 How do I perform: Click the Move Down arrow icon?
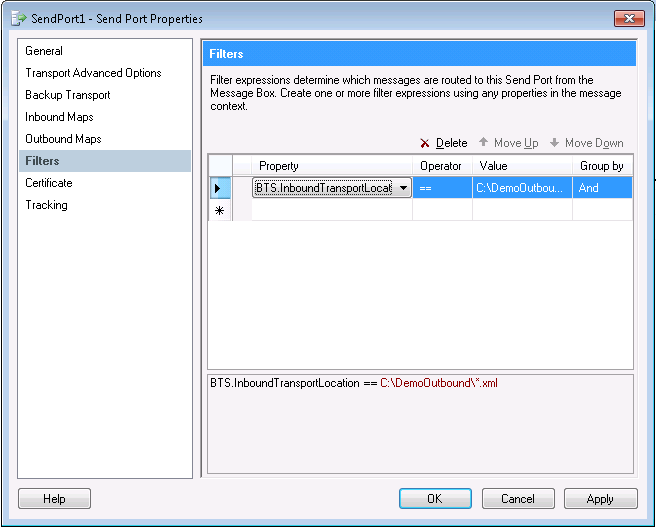pos(554,143)
